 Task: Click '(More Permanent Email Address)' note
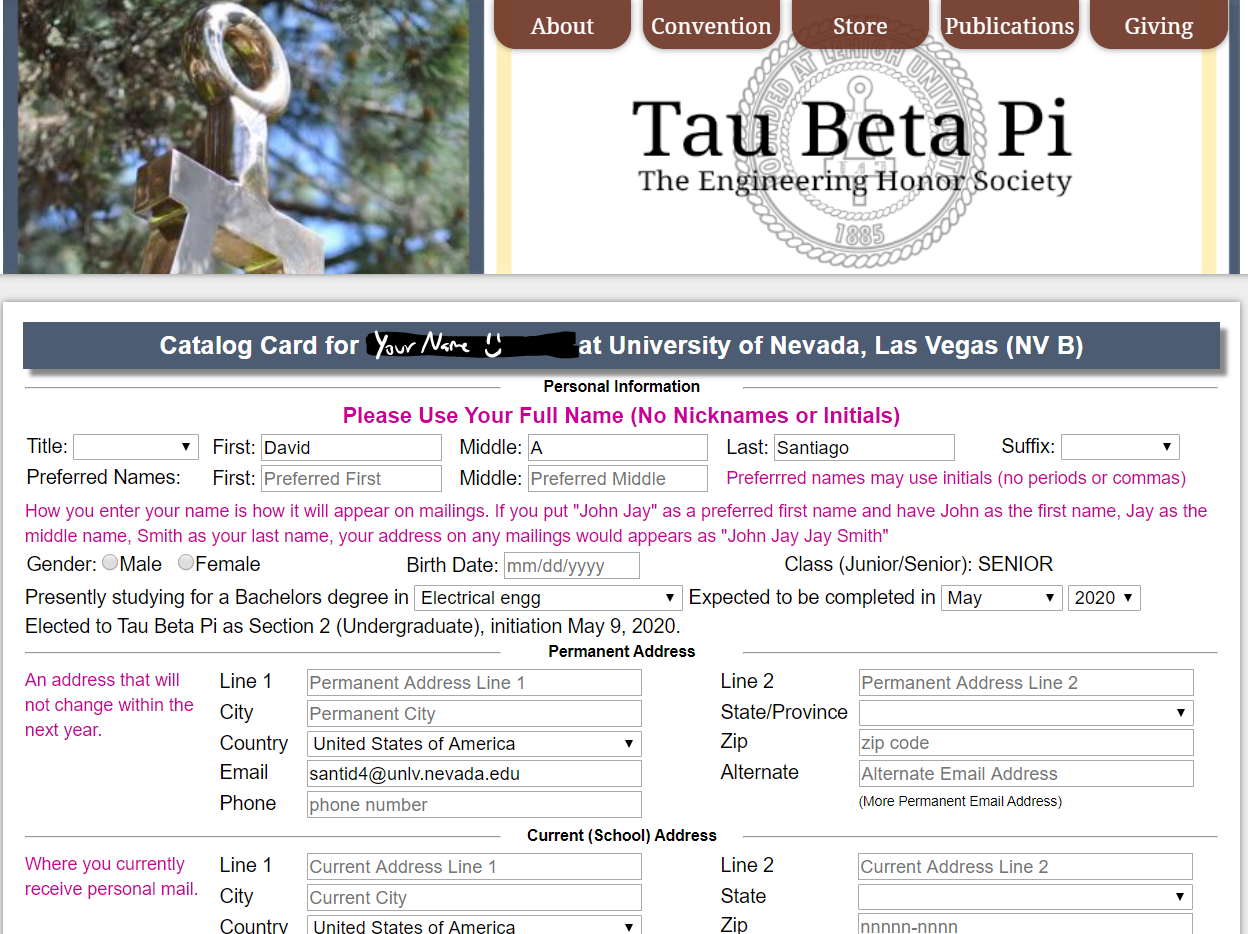960,801
